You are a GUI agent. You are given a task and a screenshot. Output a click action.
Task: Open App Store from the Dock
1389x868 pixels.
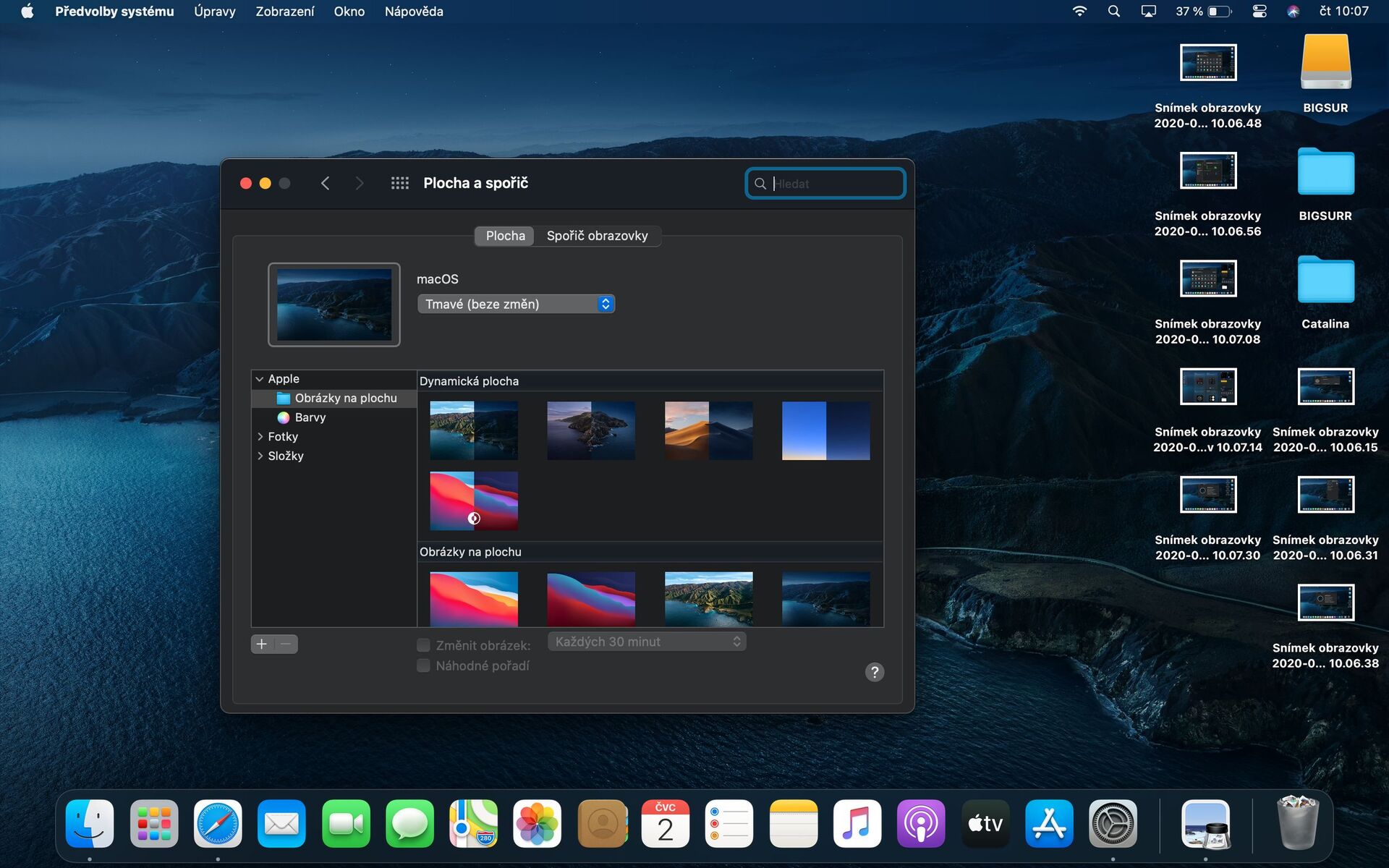point(1049,824)
